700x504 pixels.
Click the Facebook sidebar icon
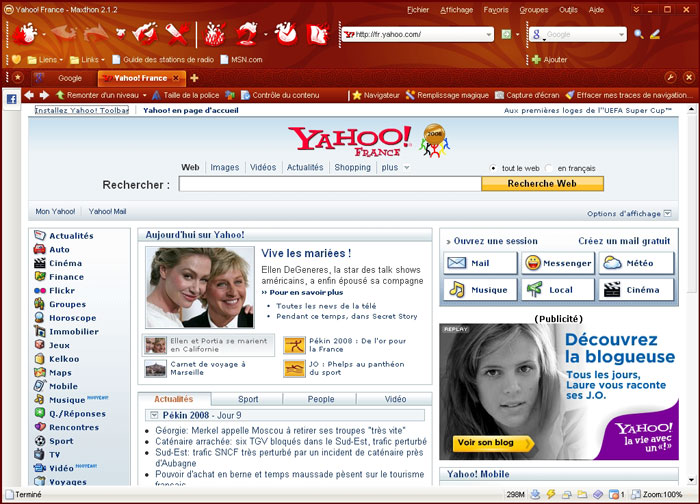point(11,99)
